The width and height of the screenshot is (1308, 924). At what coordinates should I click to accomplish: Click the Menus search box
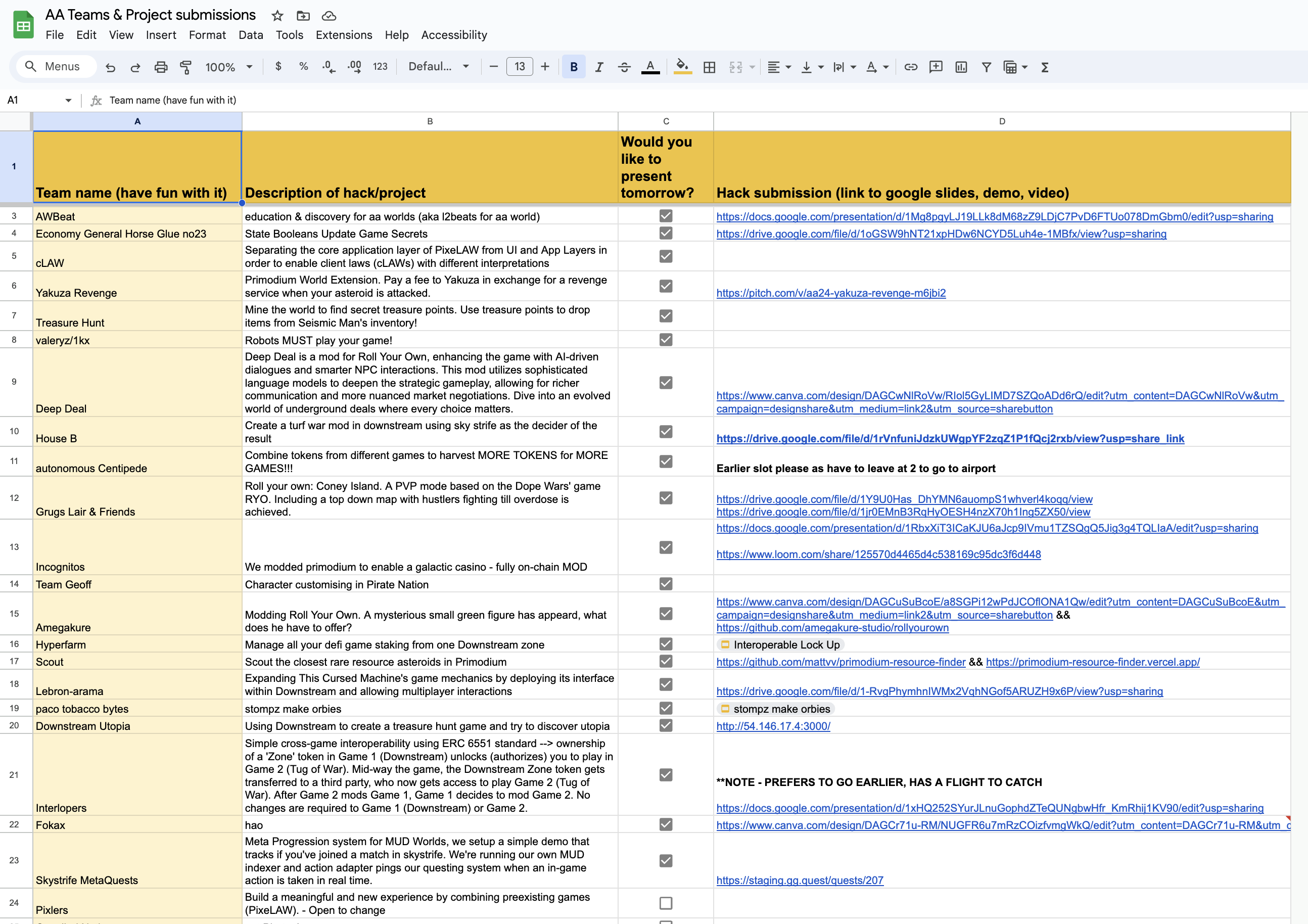point(56,67)
